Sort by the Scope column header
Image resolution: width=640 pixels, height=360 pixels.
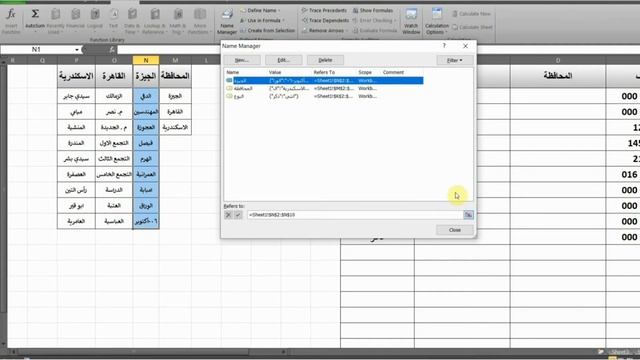[365, 72]
